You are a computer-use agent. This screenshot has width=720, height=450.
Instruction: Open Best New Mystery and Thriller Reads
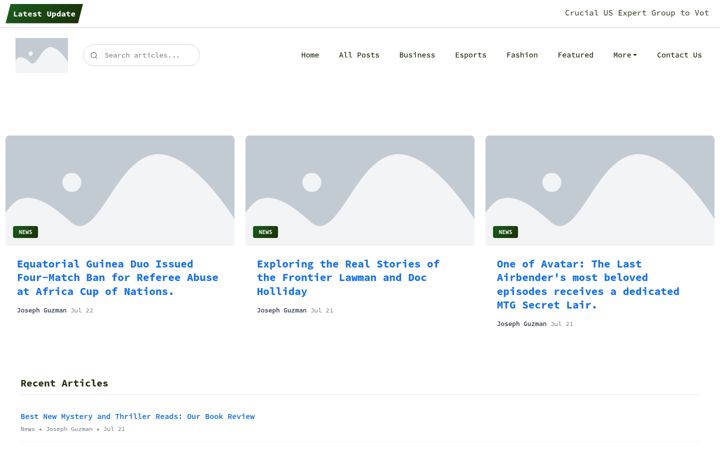pos(137,416)
